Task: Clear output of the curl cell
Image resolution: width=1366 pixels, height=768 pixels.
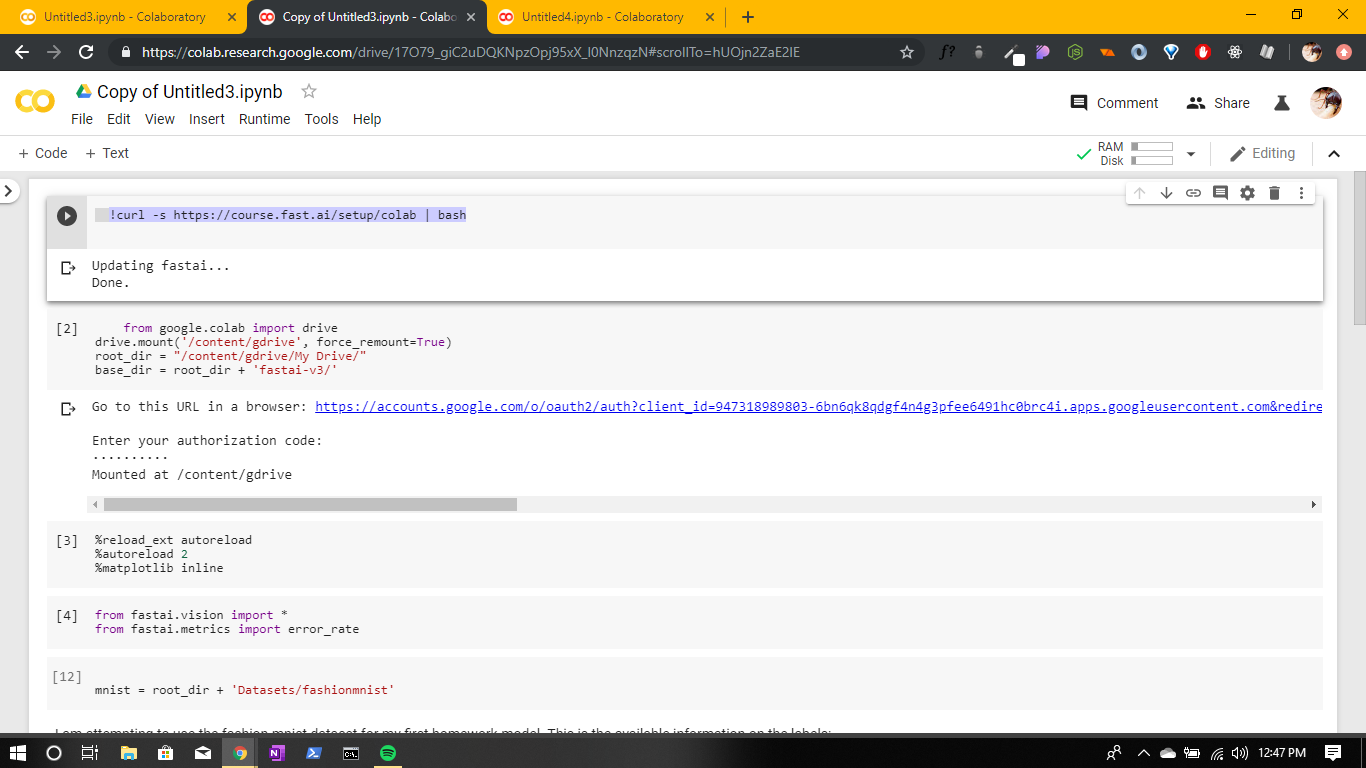Action: pos(68,267)
